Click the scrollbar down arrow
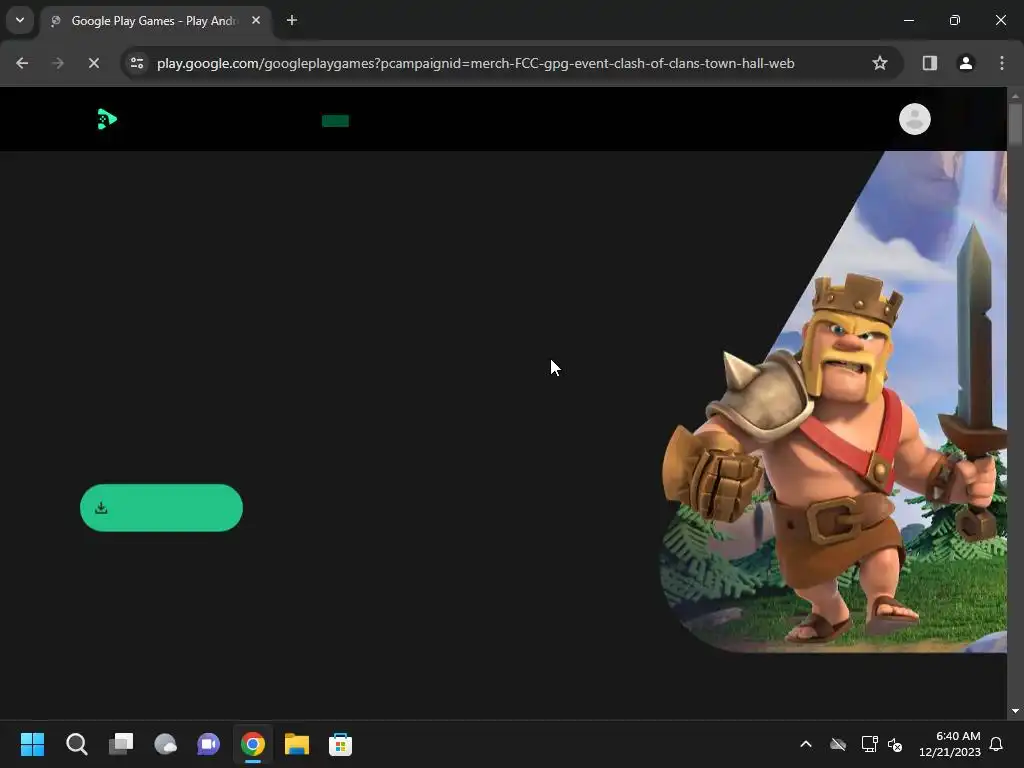1024x768 pixels. point(1015,711)
